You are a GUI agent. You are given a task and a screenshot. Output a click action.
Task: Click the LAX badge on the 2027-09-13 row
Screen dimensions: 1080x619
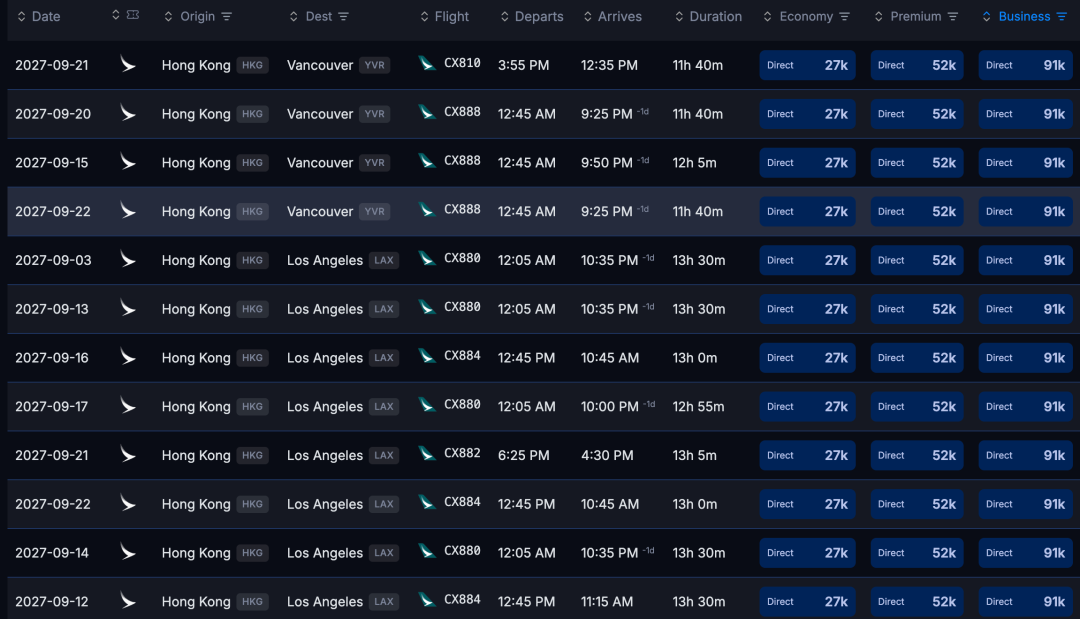click(x=384, y=309)
